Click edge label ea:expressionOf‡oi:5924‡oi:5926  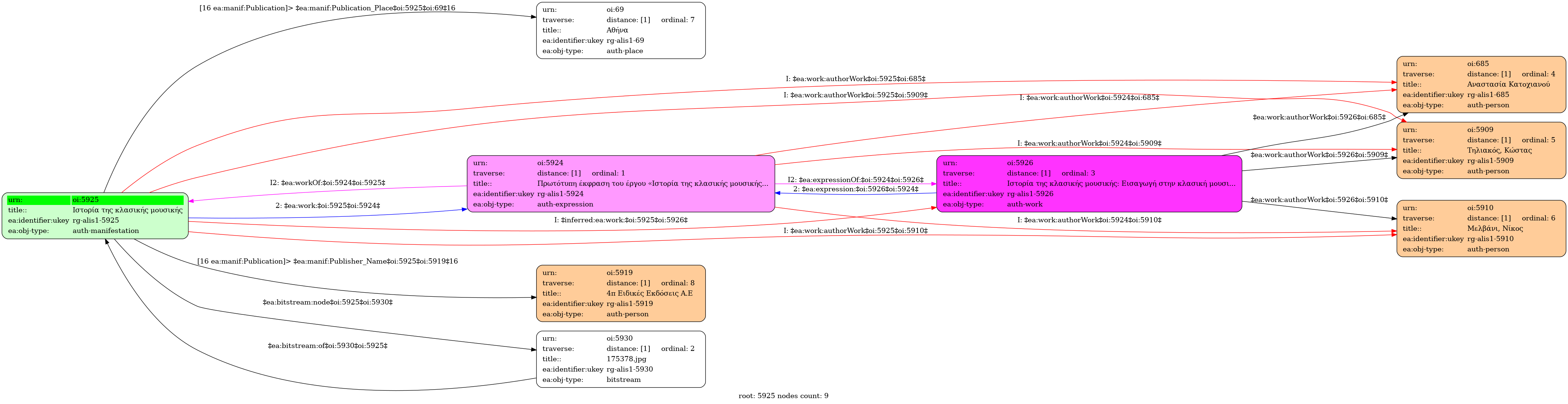point(855,180)
